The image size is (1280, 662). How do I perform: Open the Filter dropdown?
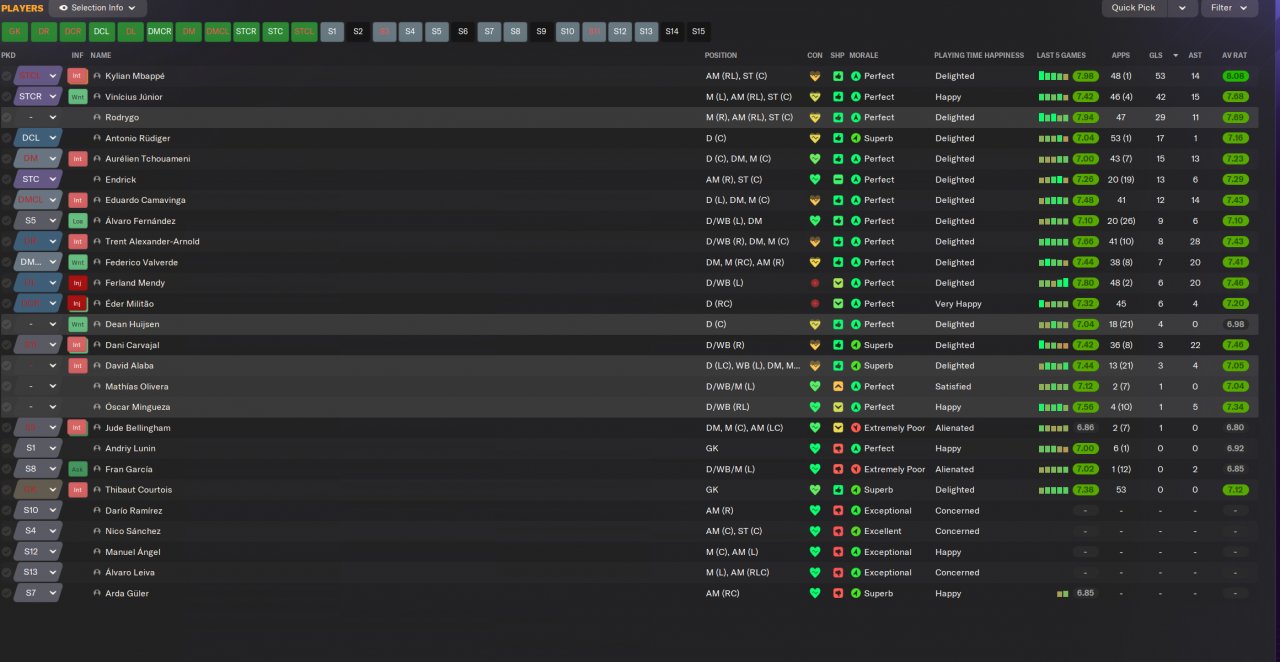(1229, 8)
